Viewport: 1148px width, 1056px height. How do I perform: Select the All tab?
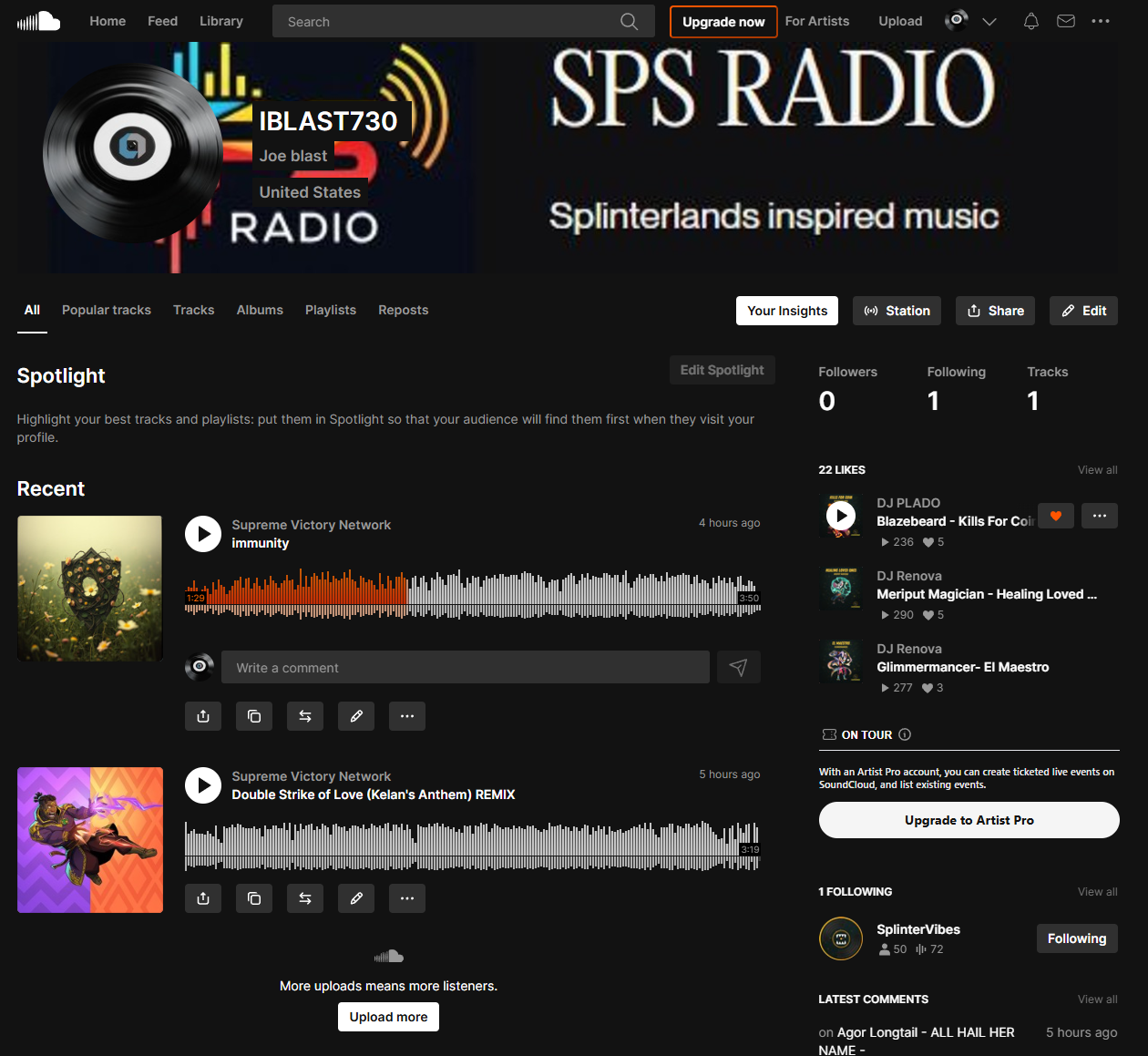click(32, 310)
